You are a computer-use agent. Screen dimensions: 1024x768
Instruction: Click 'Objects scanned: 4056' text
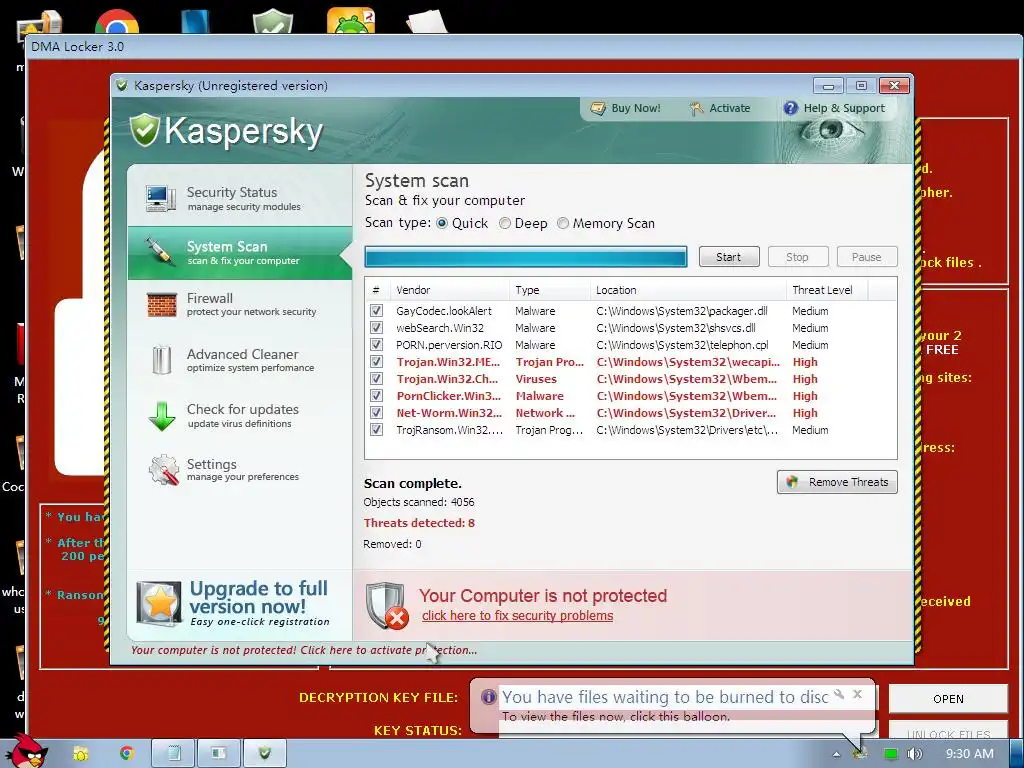click(x=419, y=502)
